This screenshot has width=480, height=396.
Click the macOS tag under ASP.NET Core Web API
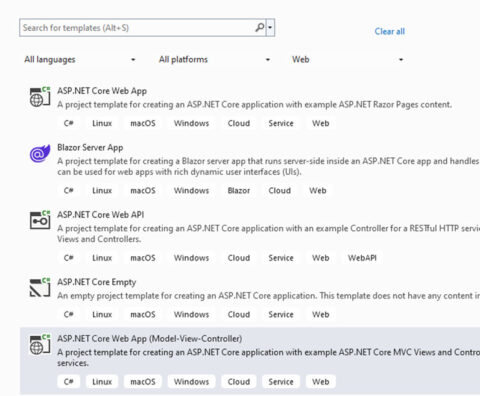pyautogui.click(x=143, y=258)
